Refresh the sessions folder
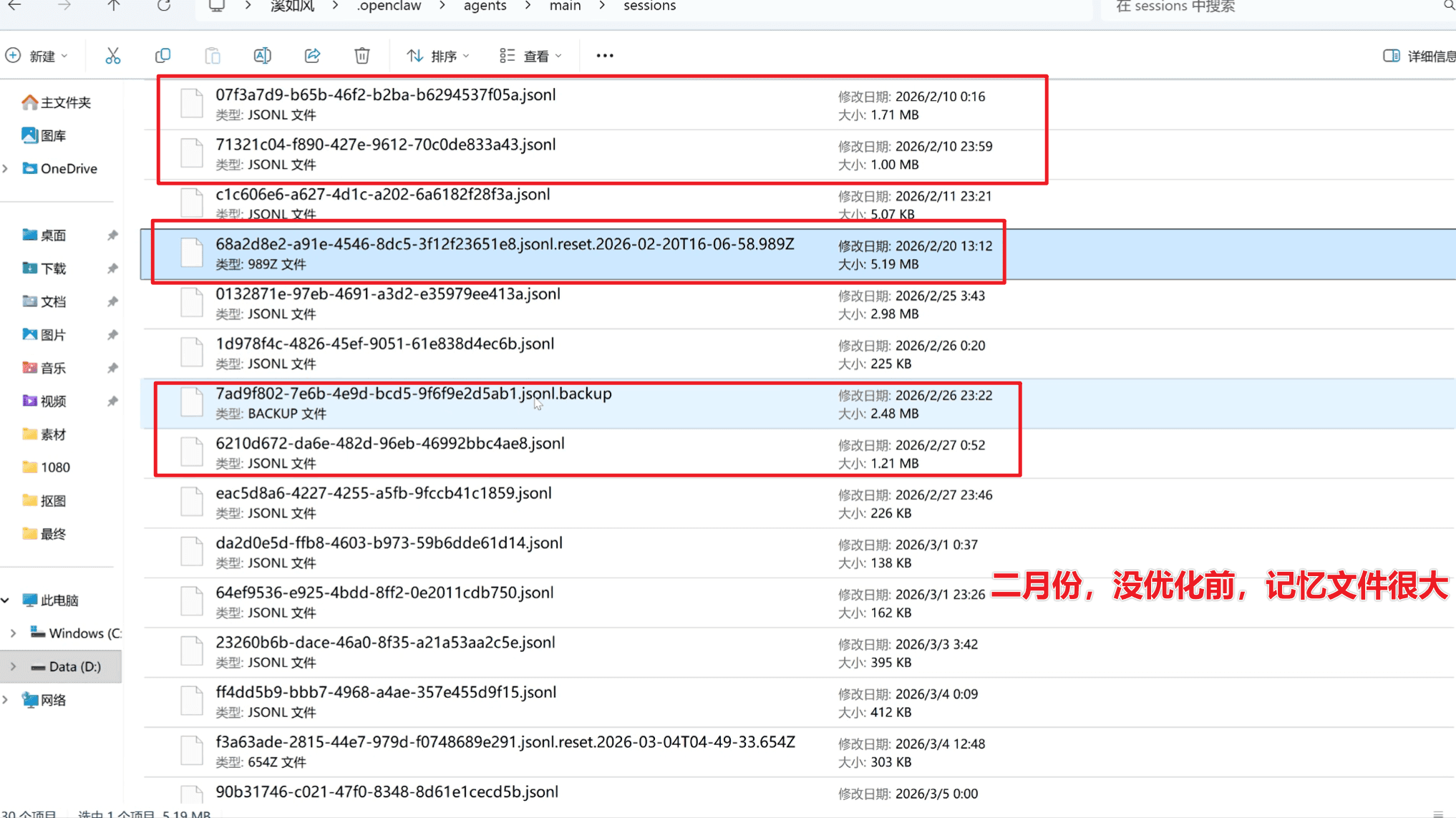1456x818 pixels. pyautogui.click(x=163, y=6)
